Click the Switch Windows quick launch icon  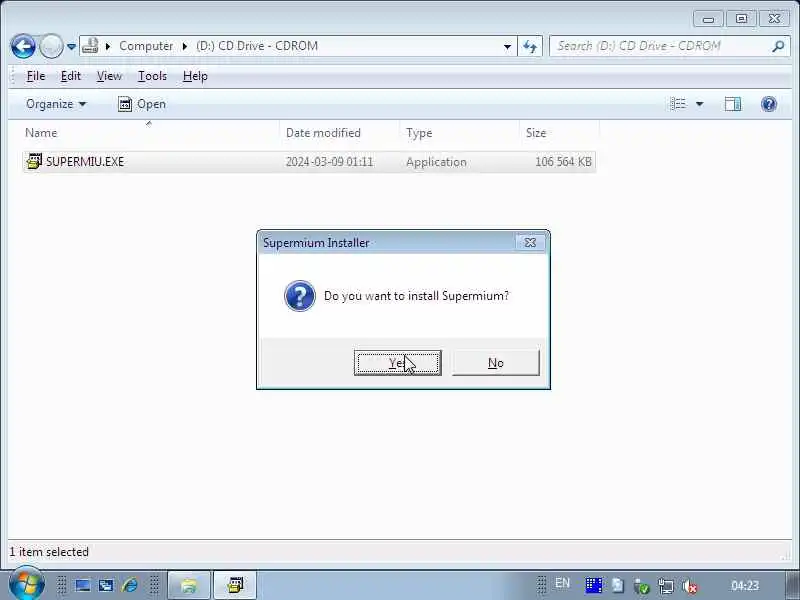(x=106, y=585)
